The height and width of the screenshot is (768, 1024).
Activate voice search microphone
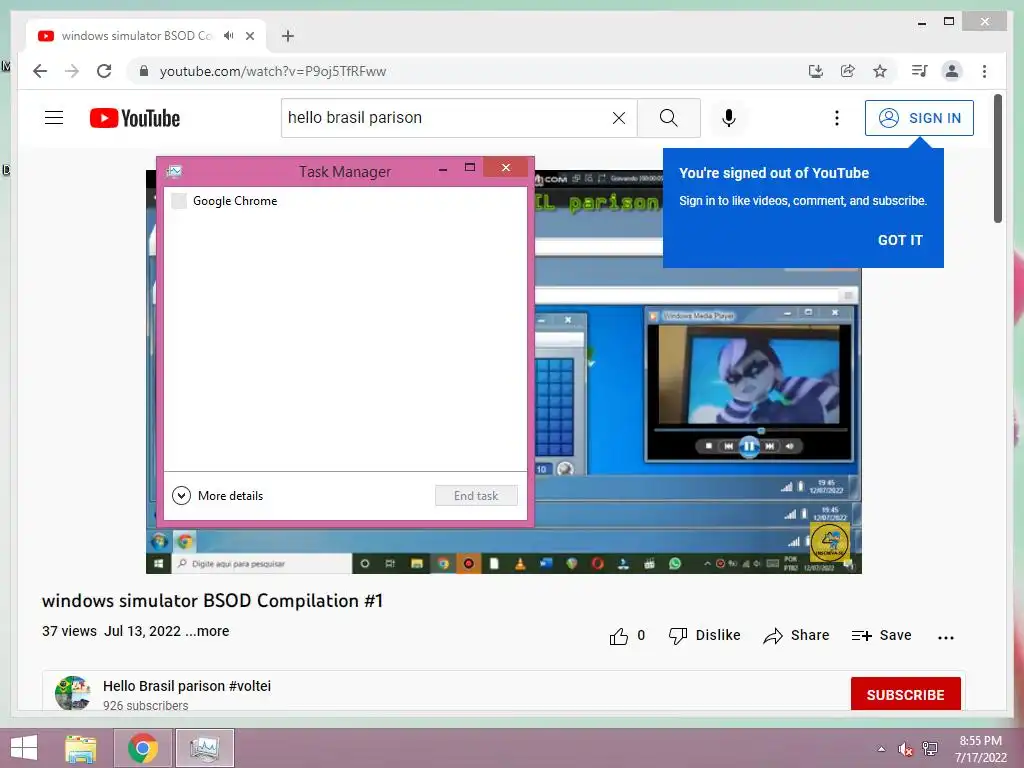pos(729,118)
